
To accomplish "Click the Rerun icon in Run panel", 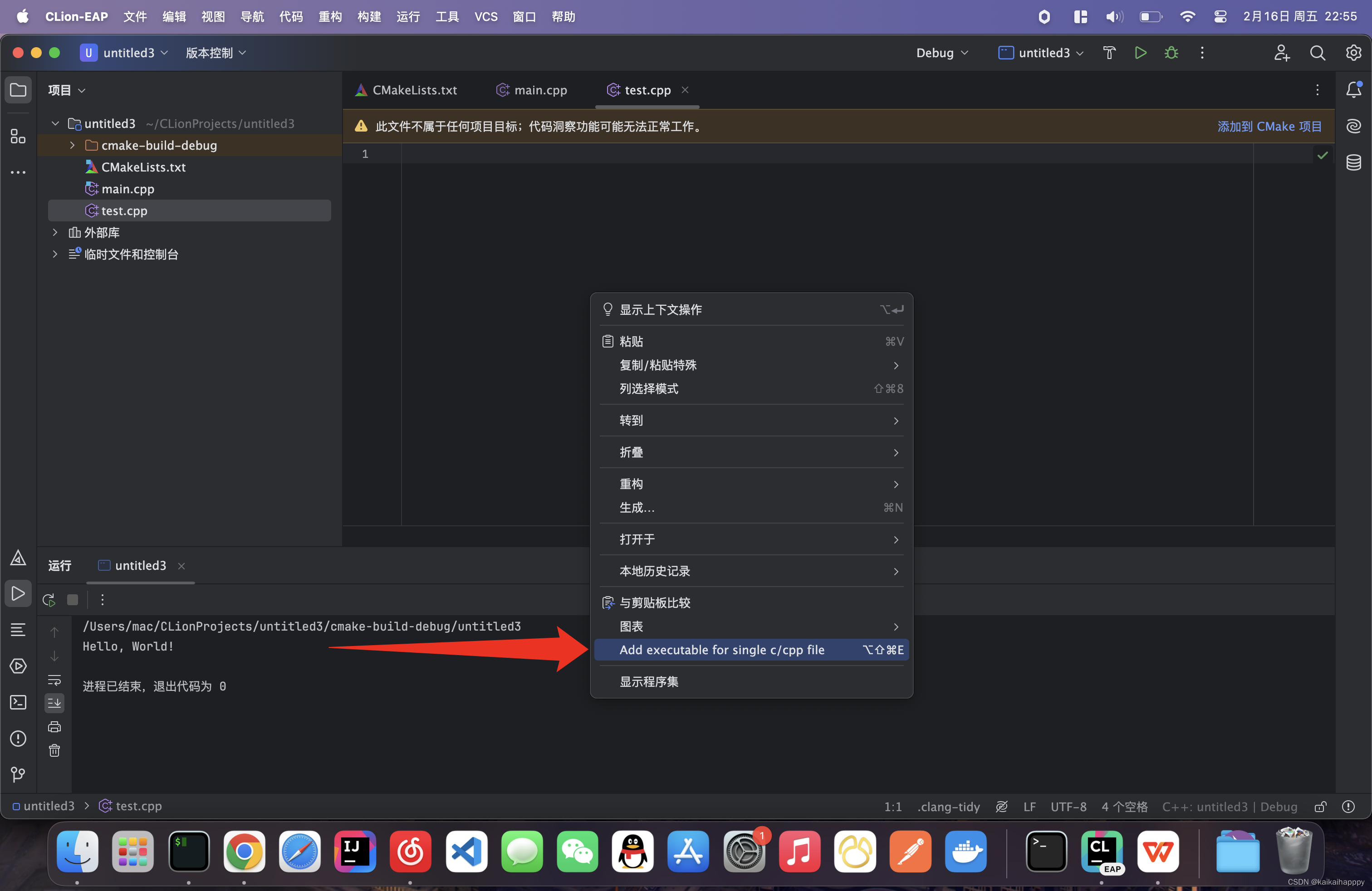I will point(49,600).
